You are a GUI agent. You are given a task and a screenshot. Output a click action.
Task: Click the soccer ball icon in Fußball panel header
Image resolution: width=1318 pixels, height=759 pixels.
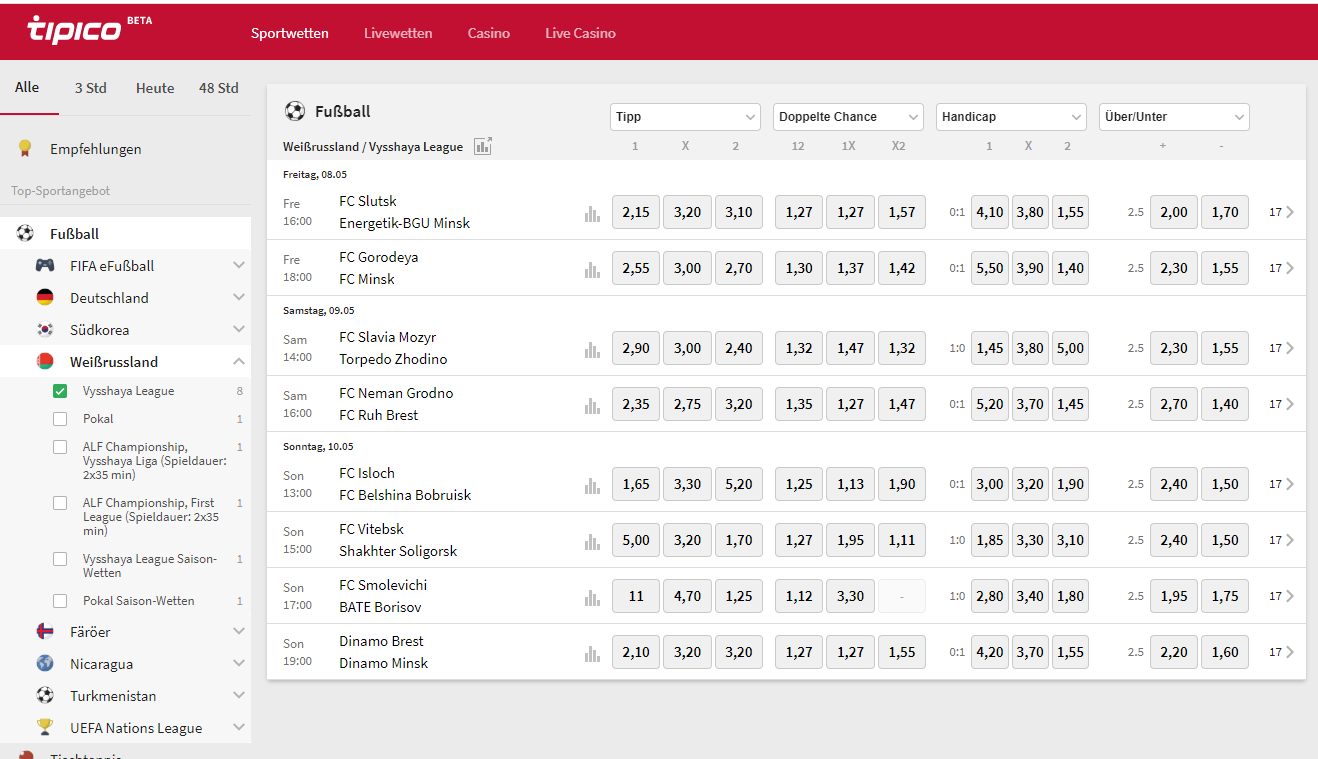click(295, 111)
